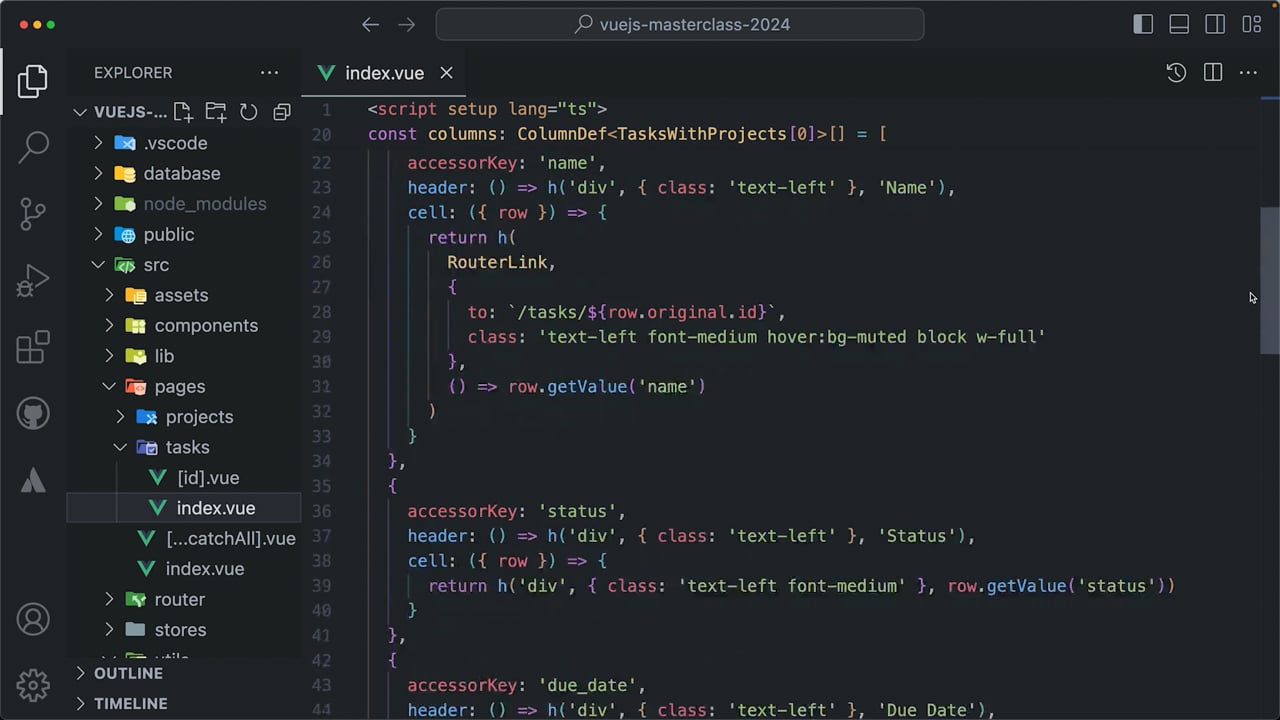Open the Source Control view
The height and width of the screenshot is (720, 1280).
(x=33, y=214)
